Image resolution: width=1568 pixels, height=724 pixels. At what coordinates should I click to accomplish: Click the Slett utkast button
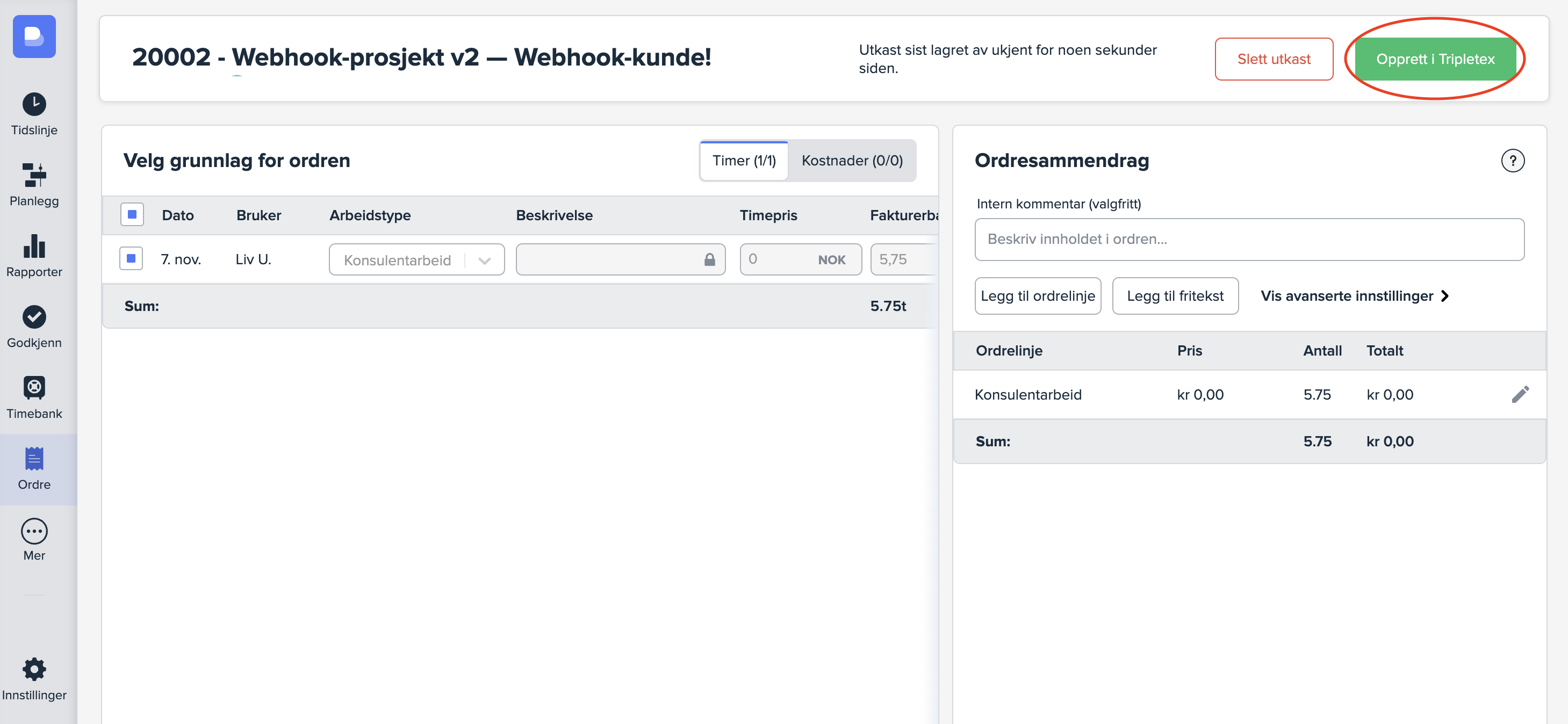coord(1274,59)
